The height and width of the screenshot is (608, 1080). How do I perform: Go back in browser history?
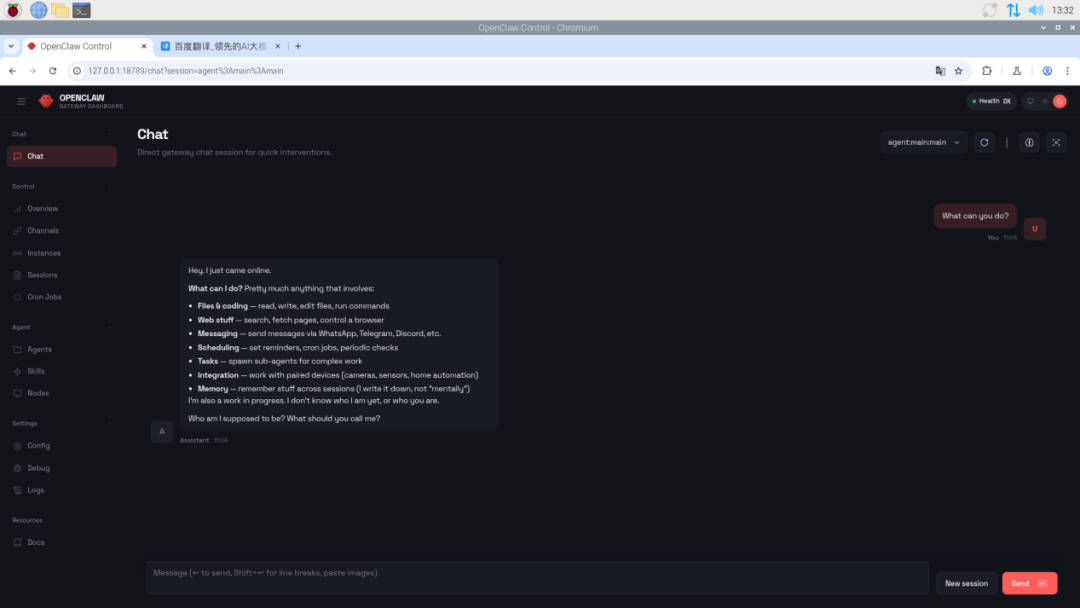click(12, 71)
